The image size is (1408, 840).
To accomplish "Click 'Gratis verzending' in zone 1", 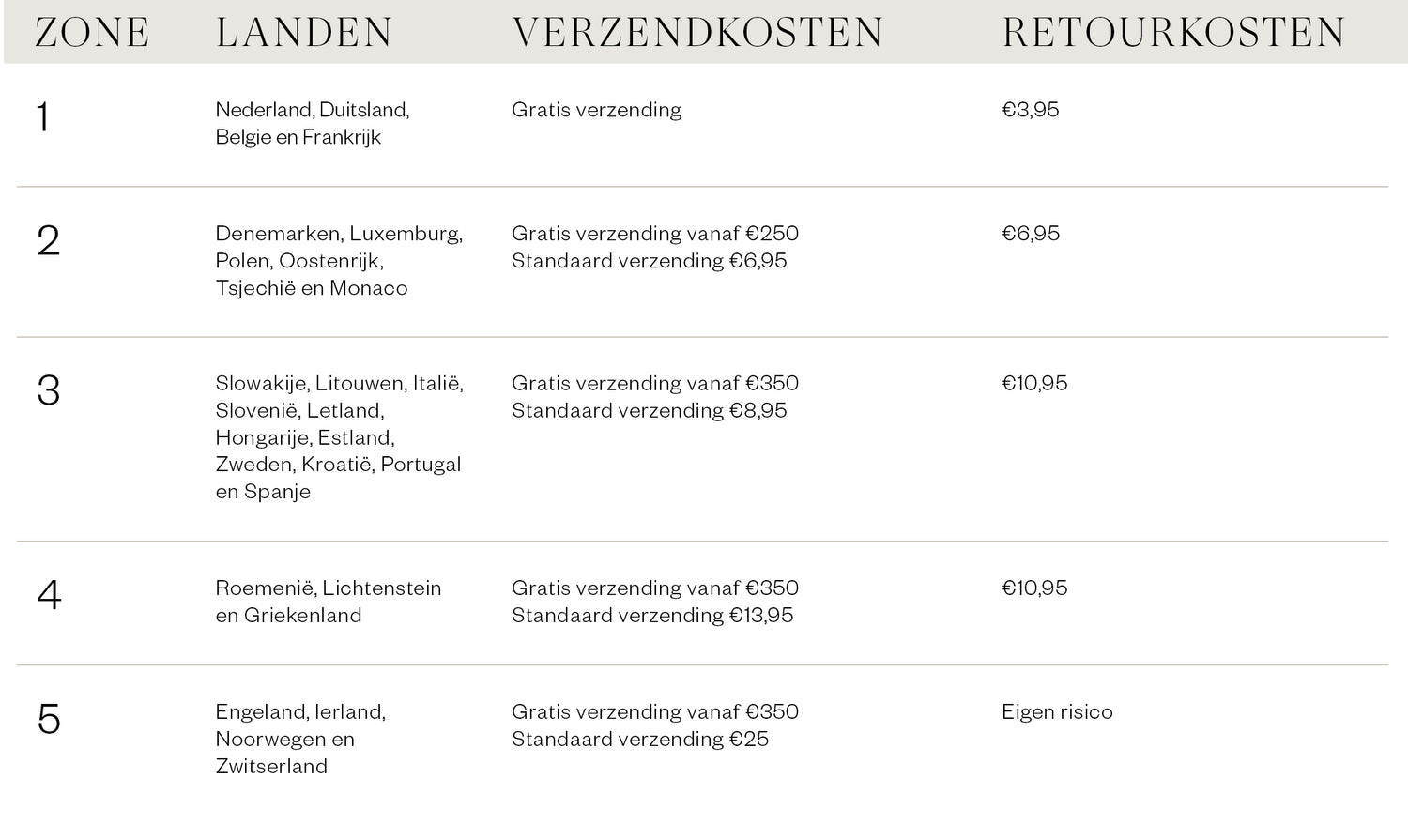I will (x=597, y=110).
